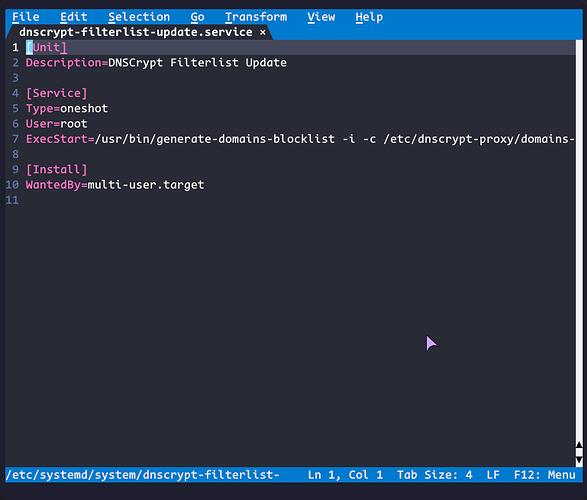Place cursor on the ExecStart line
This screenshot has width=587, height=500.
point(299,139)
